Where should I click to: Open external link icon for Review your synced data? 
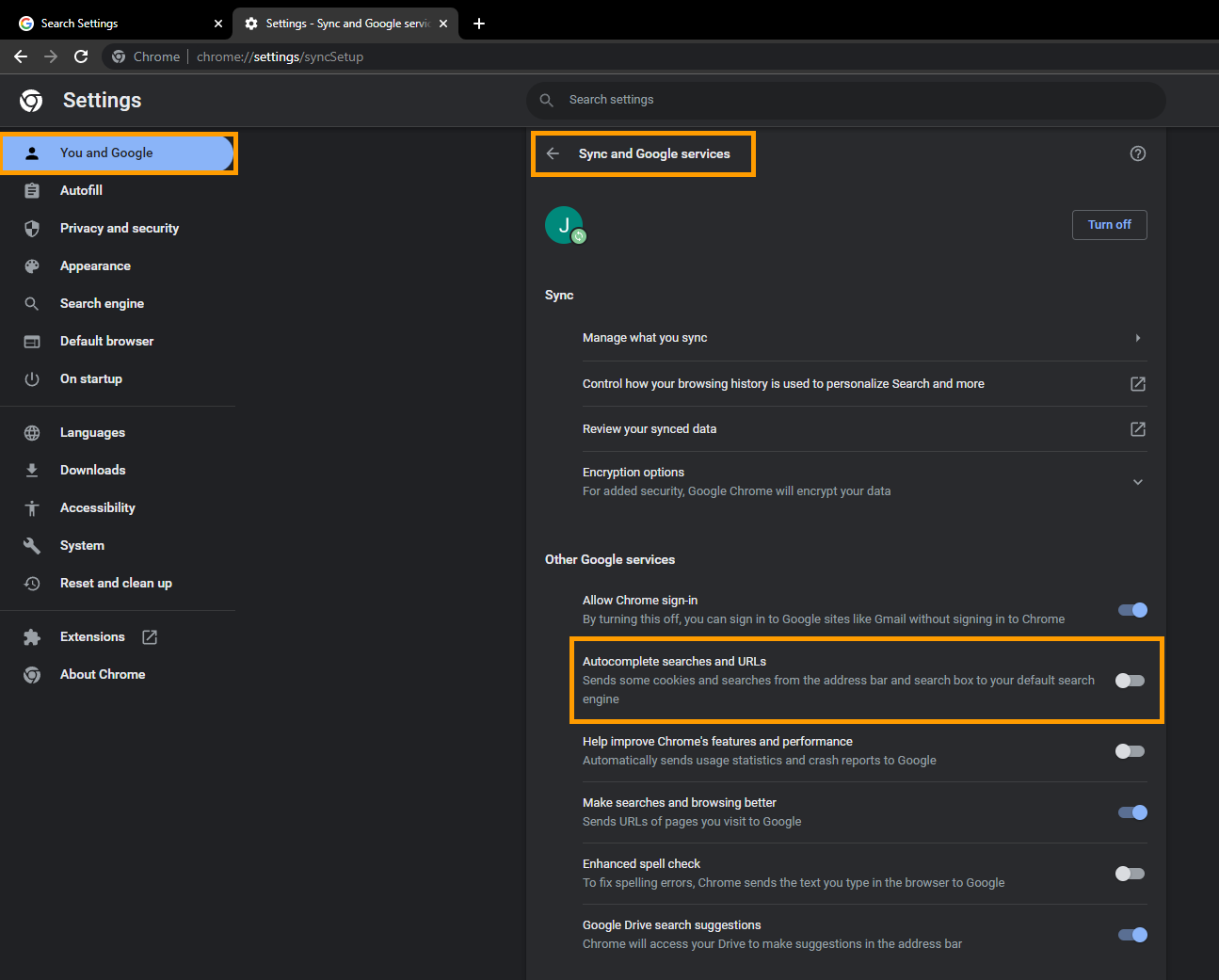[1138, 429]
